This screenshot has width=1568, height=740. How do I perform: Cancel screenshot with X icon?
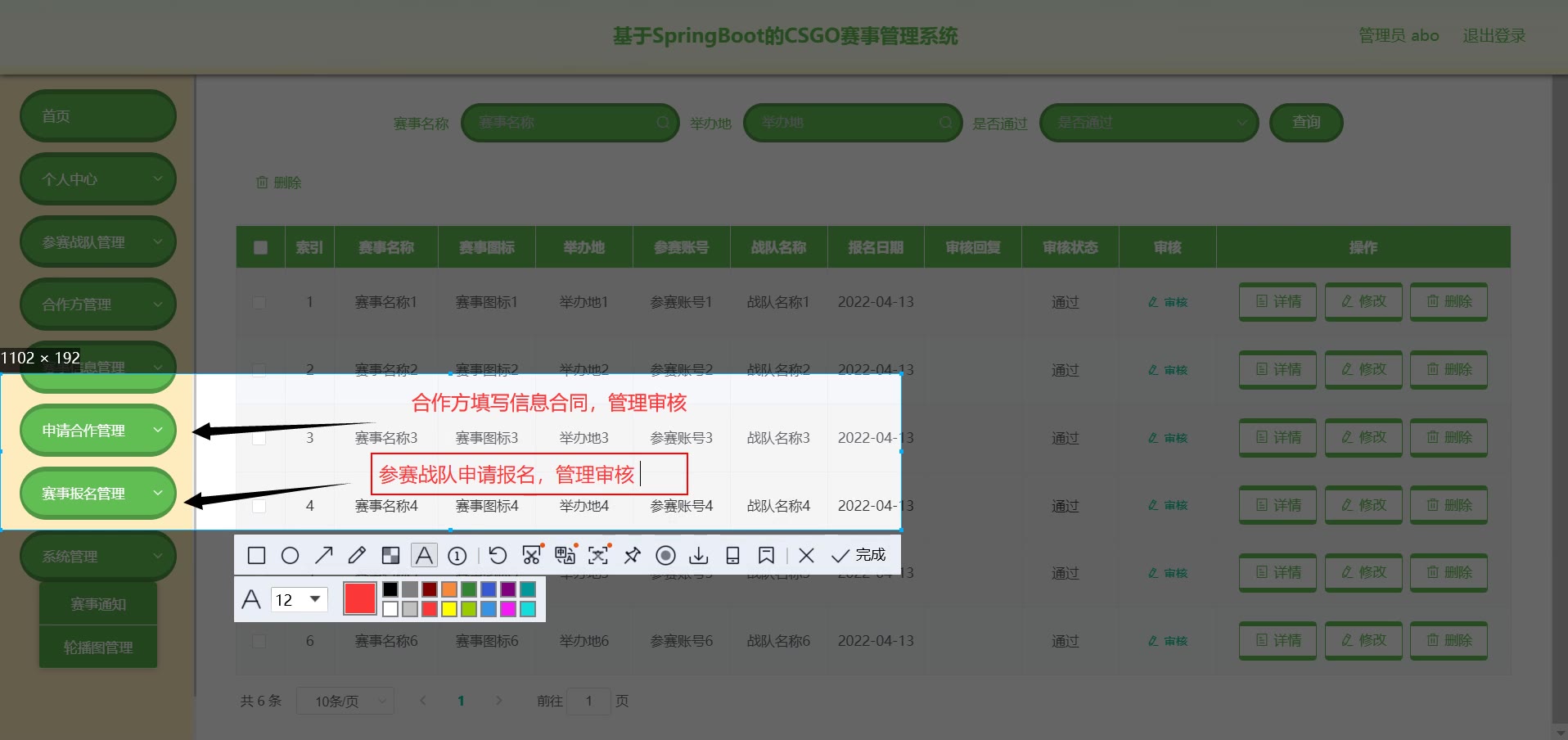tap(806, 556)
